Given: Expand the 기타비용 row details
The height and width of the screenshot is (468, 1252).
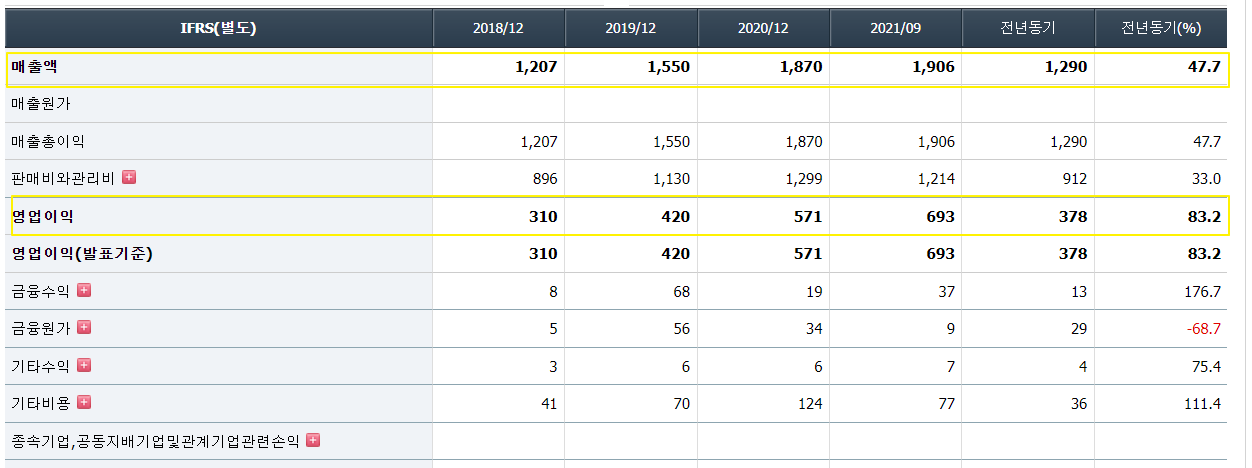Looking at the screenshot, I should [84, 402].
